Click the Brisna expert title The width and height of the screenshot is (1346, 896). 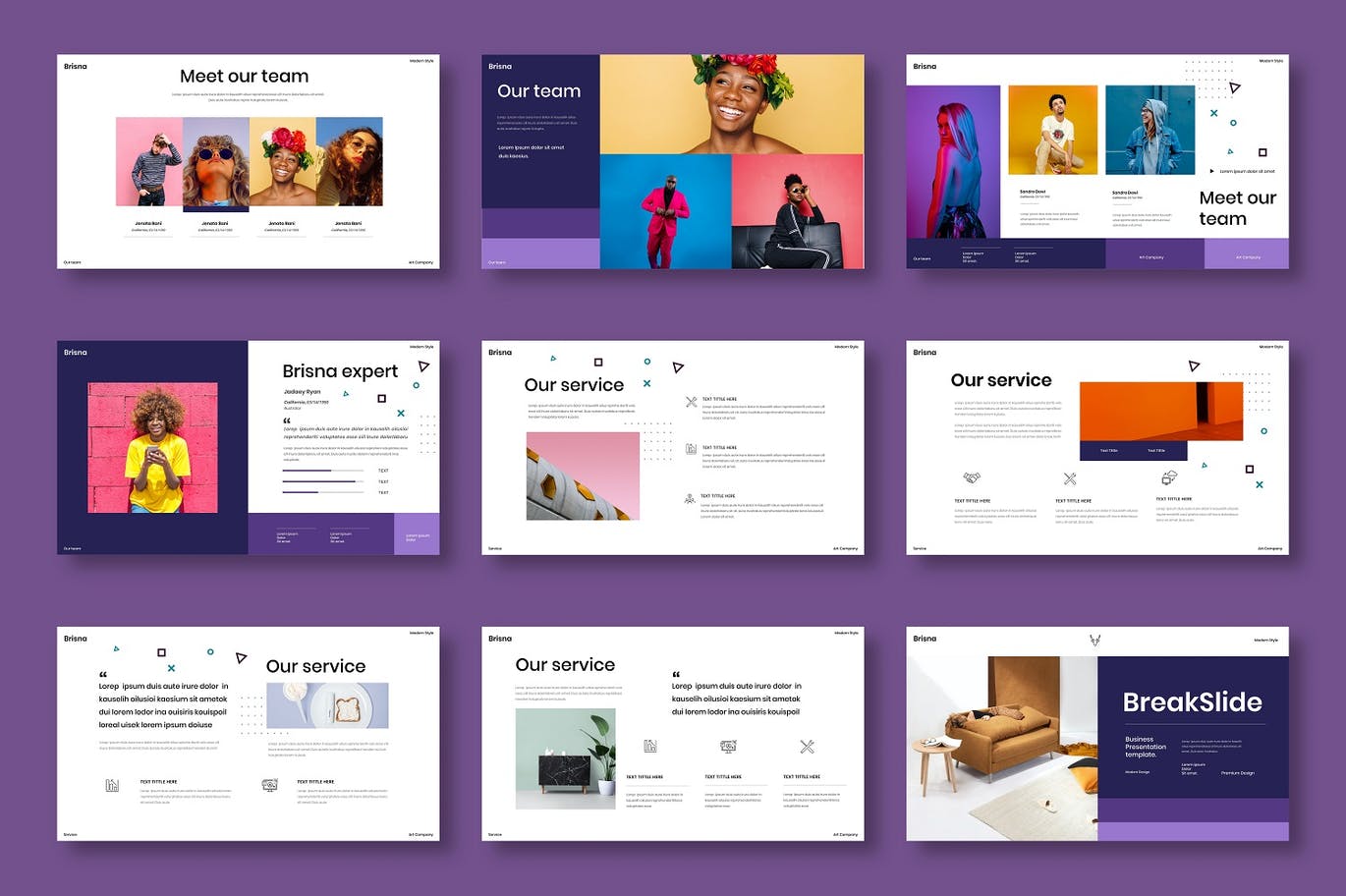[x=340, y=371]
